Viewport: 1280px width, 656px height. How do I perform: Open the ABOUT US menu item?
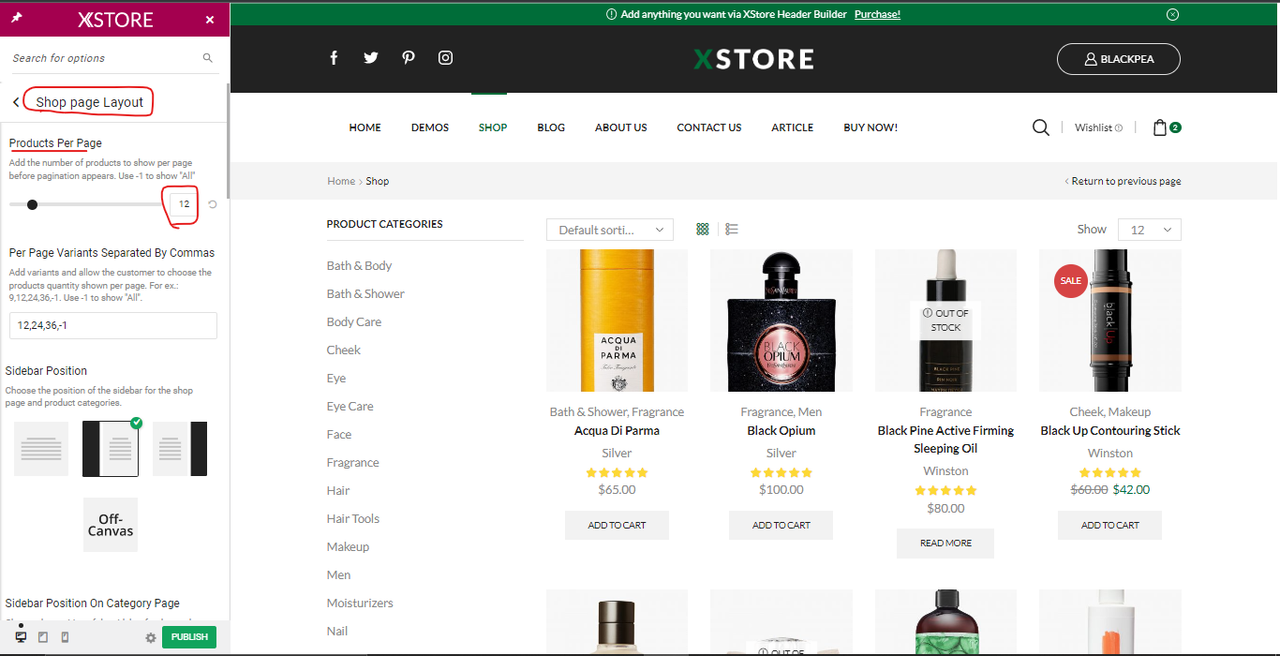click(621, 127)
